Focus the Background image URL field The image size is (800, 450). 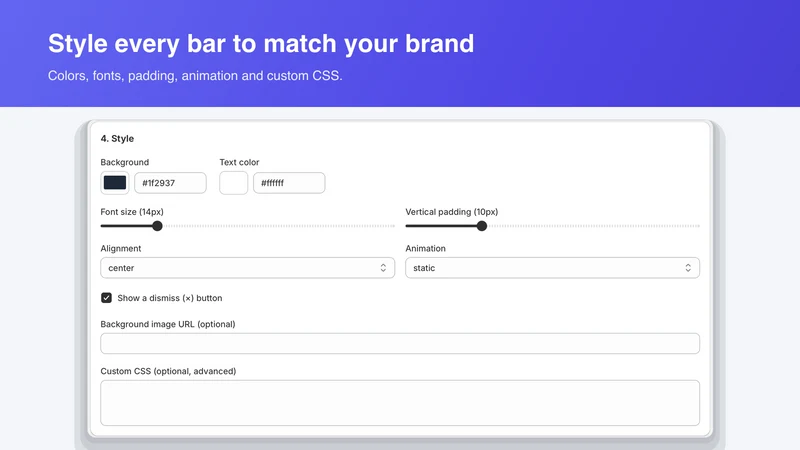tap(400, 343)
